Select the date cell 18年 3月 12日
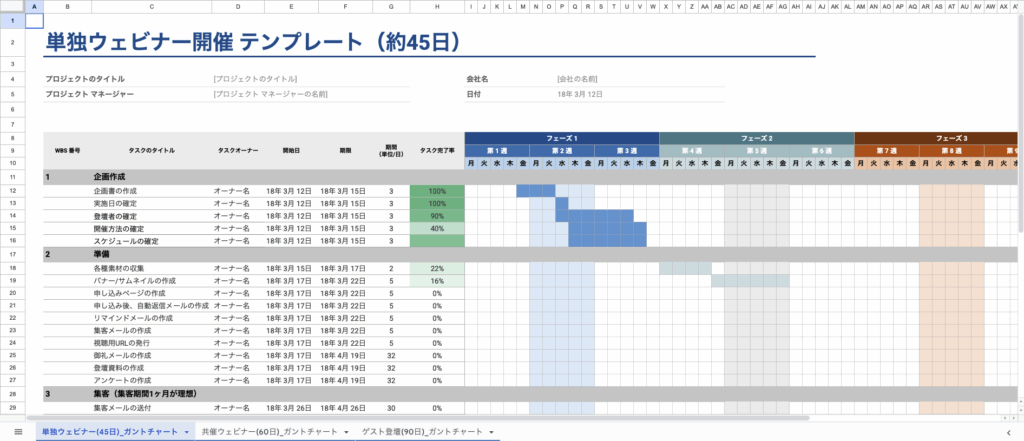 click(580, 94)
